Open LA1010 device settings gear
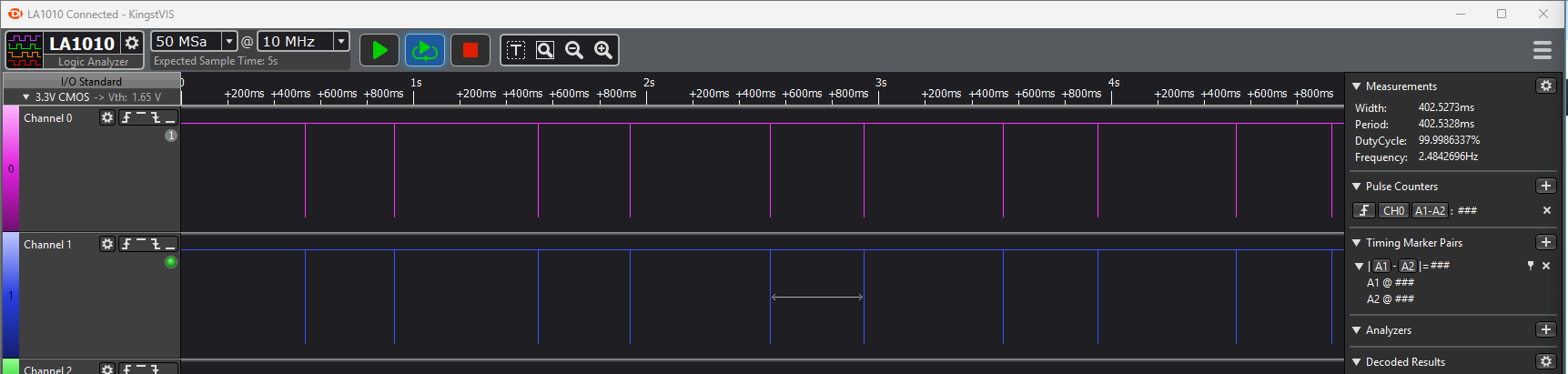 [132, 43]
